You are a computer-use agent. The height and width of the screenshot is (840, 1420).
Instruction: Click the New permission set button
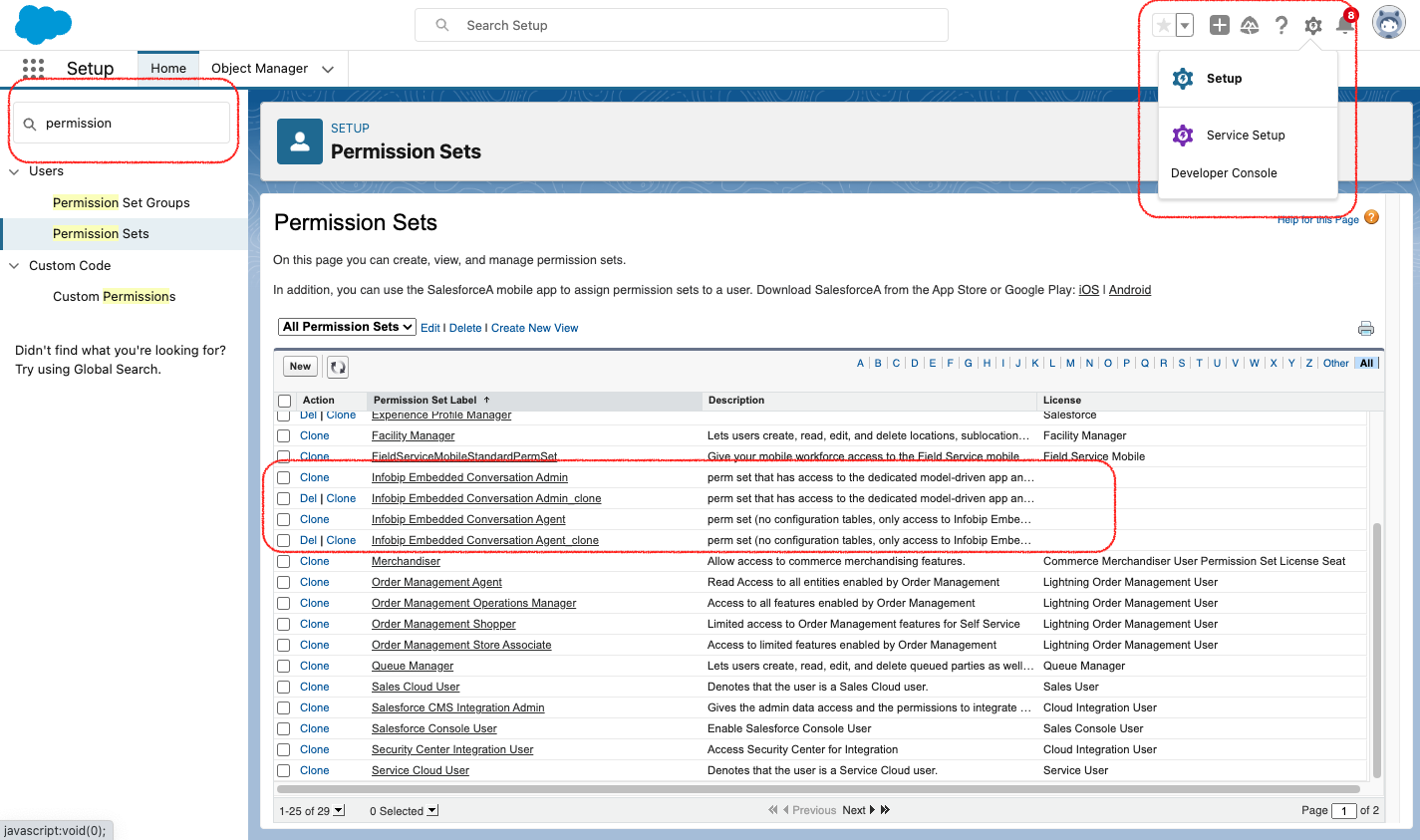point(300,367)
